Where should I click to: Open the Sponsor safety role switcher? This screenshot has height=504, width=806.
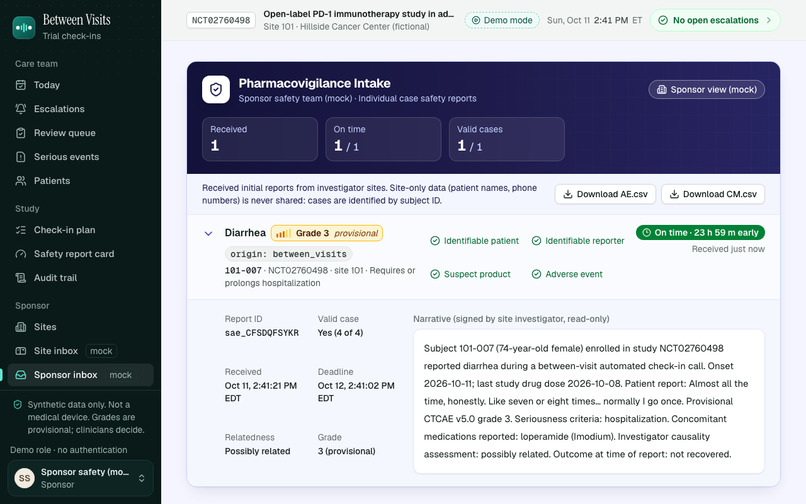pyautogui.click(x=80, y=478)
